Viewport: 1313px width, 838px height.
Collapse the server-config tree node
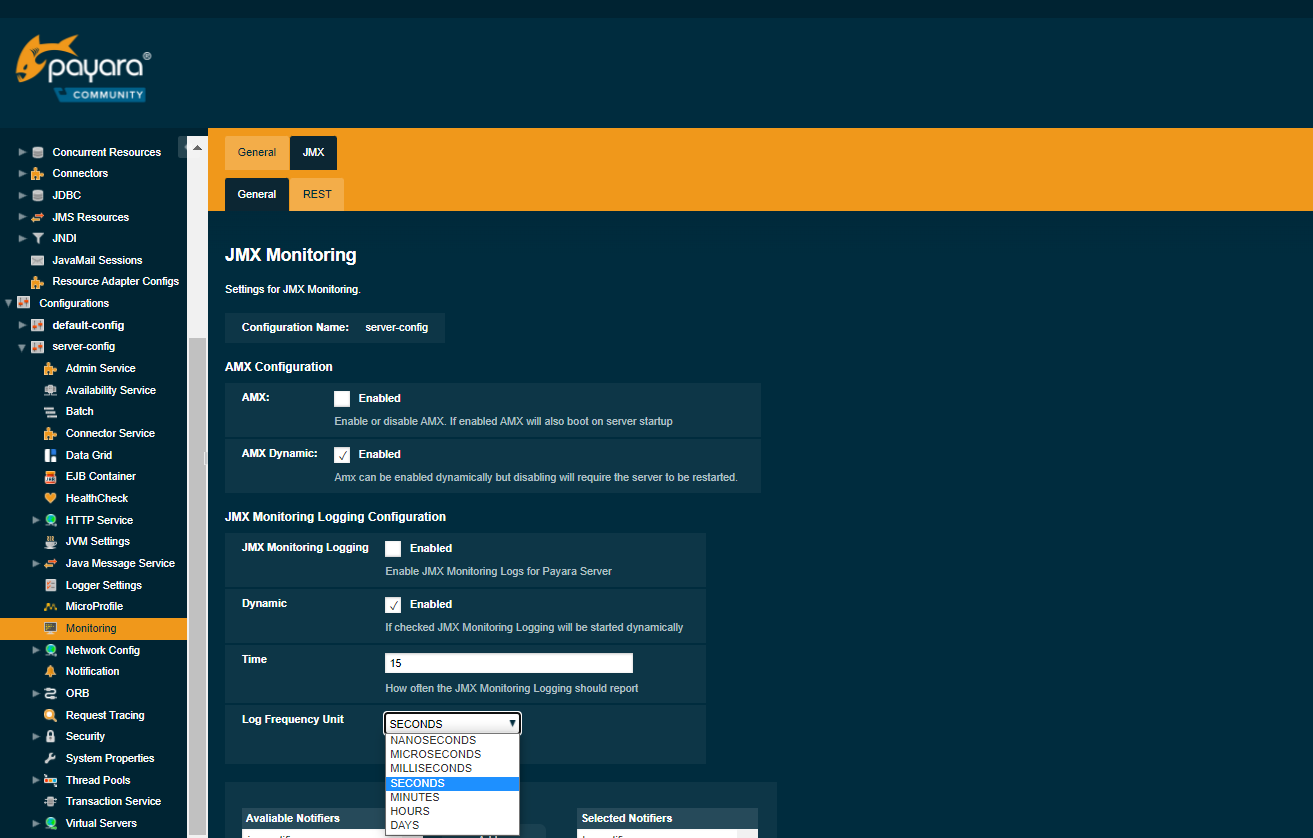click(22, 347)
